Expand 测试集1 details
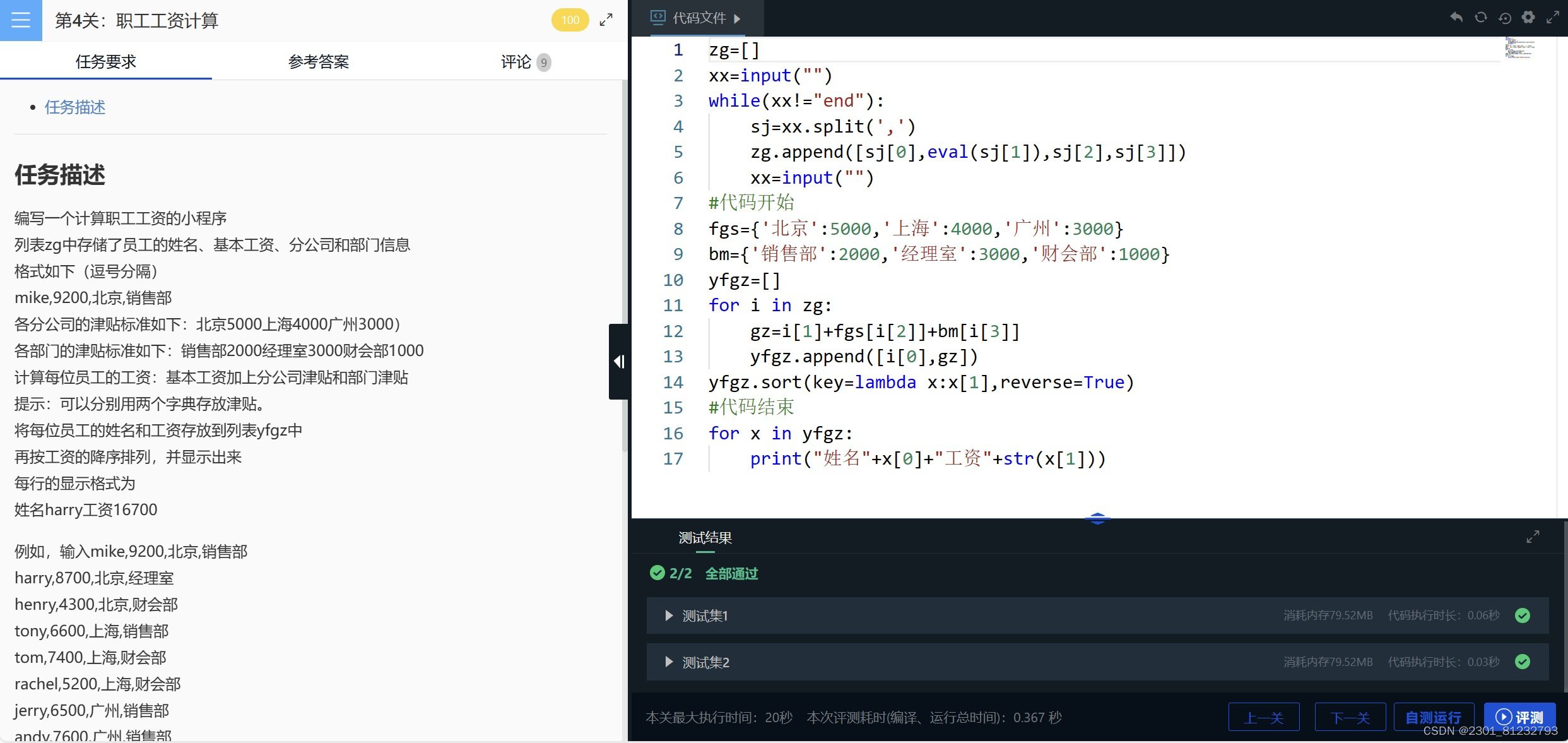 (x=669, y=615)
